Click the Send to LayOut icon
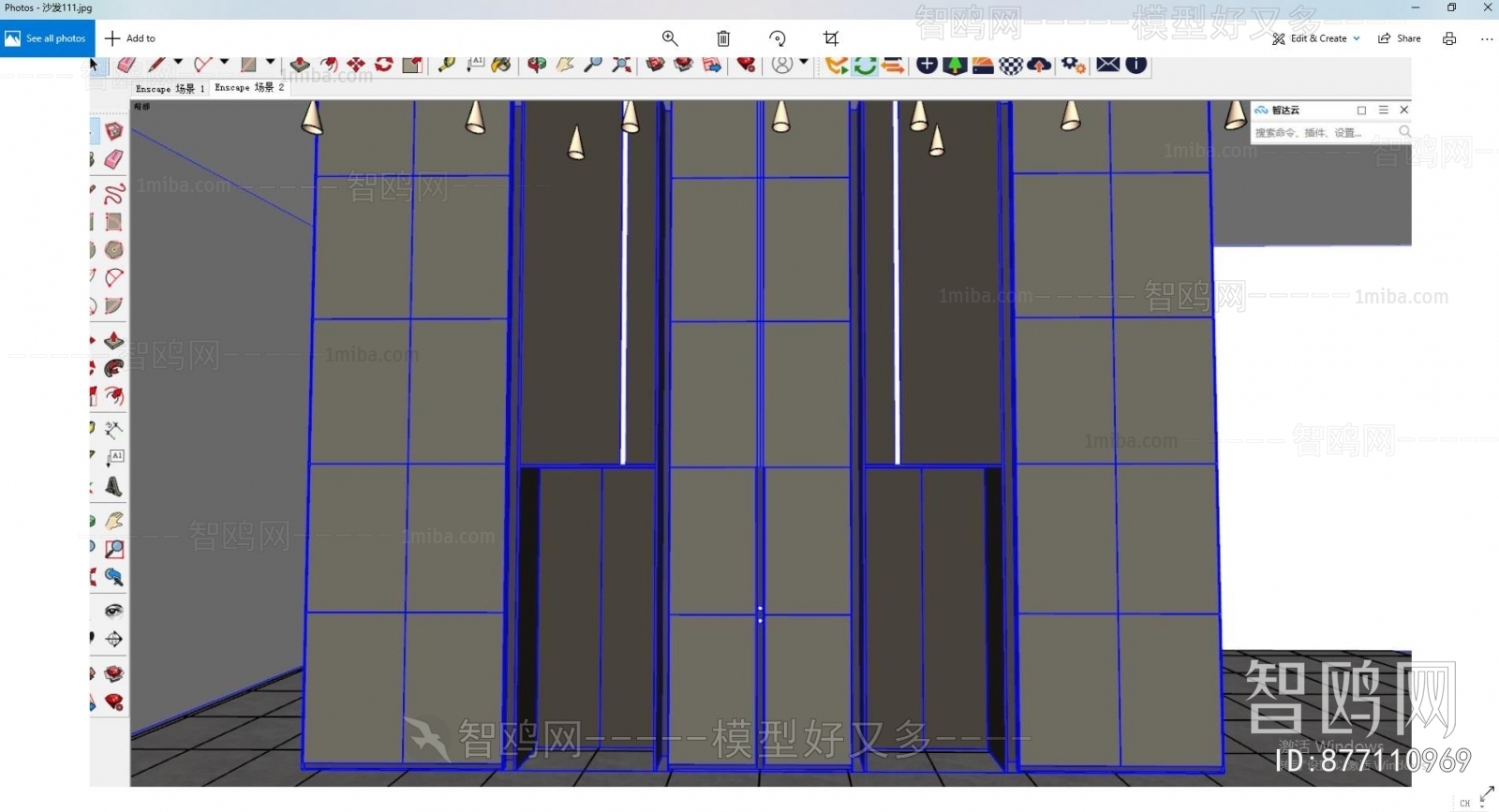 [x=712, y=65]
